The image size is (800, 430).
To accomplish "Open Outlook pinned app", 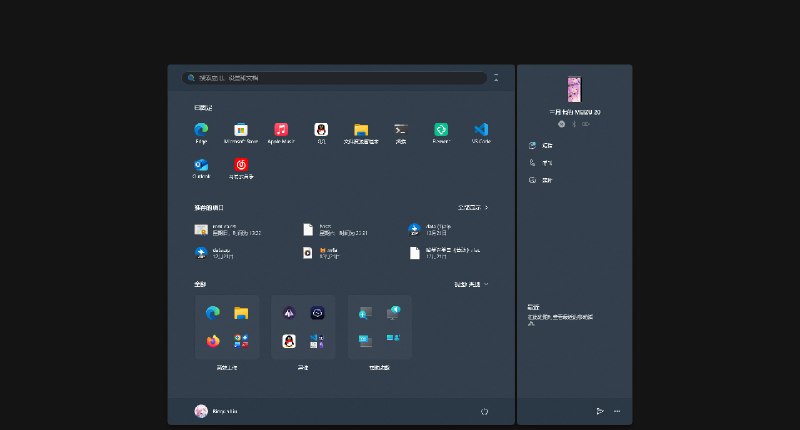I will [x=201, y=166].
